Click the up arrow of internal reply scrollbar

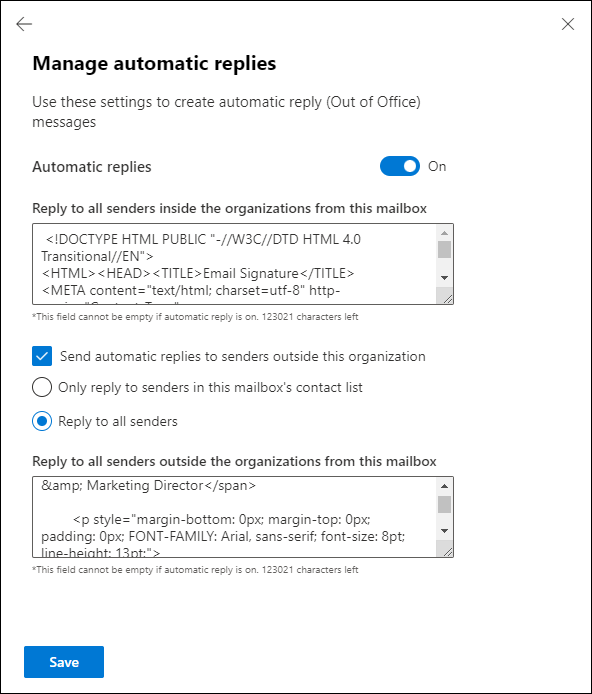pyautogui.click(x=445, y=233)
